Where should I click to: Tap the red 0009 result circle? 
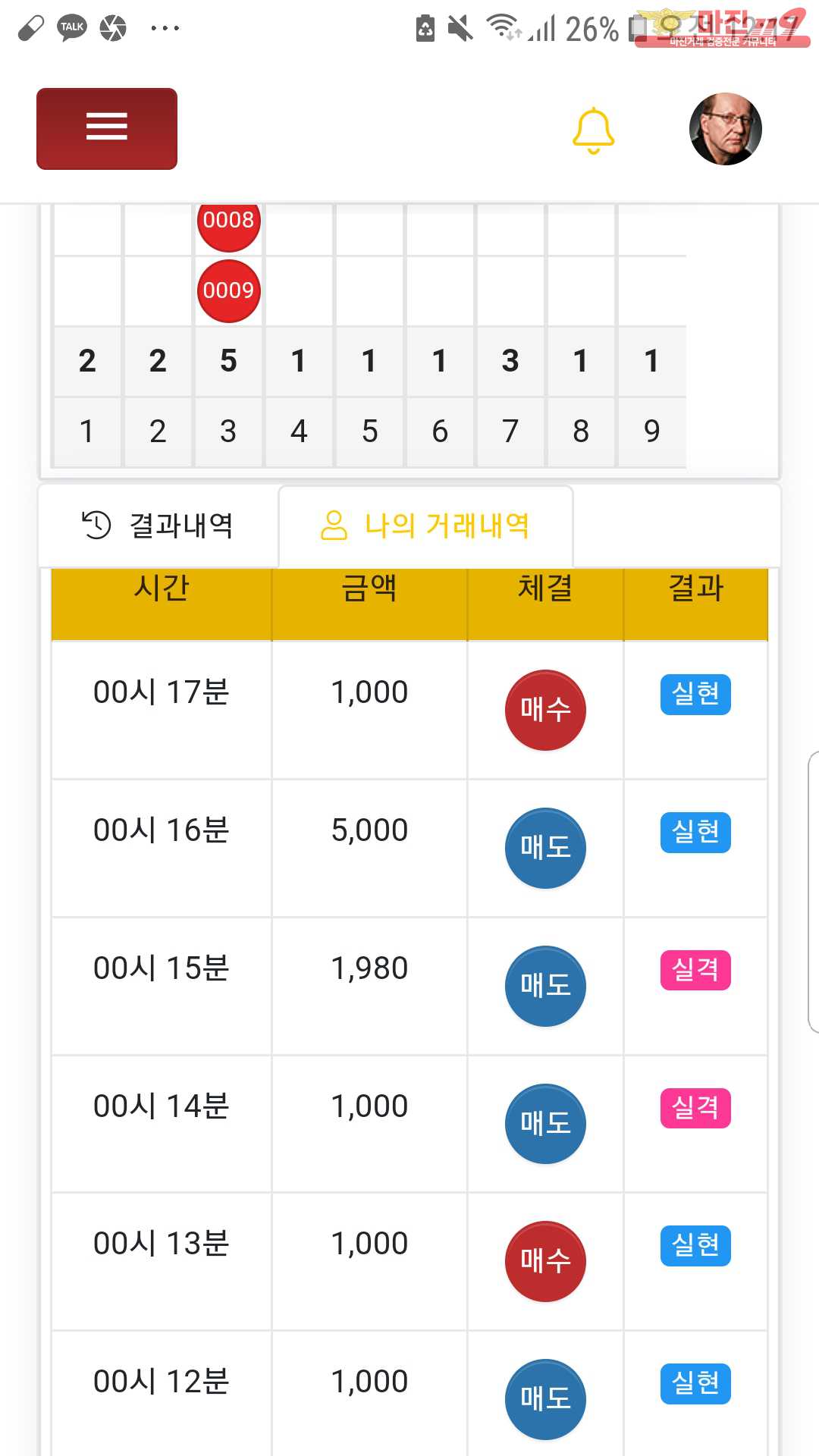[228, 290]
